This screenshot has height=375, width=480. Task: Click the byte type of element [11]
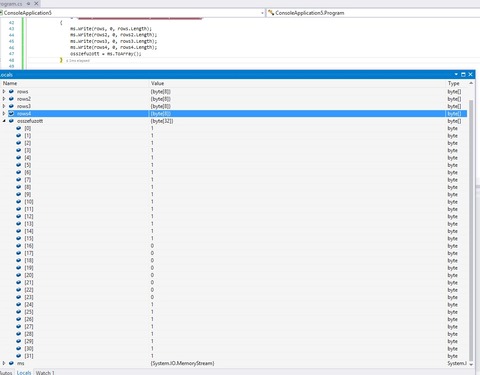pyautogui.click(x=452, y=209)
